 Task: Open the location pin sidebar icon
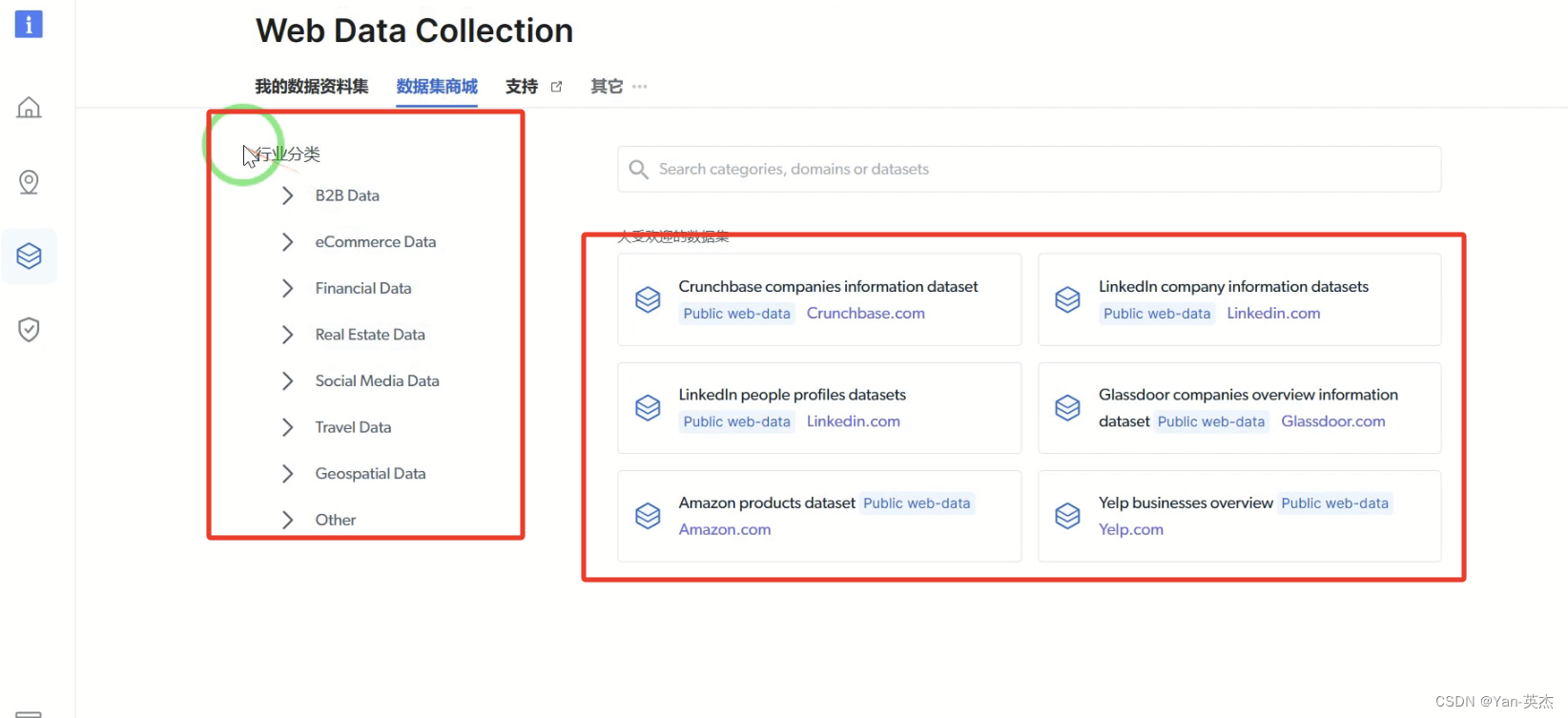click(x=29, y=182)
